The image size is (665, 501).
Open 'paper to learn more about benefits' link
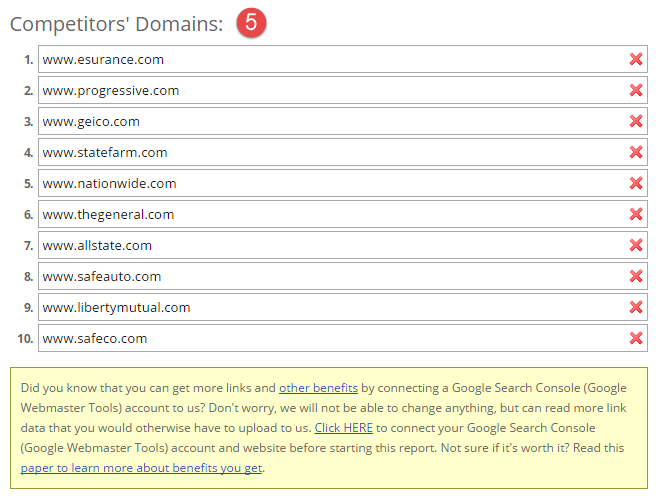(x=141, y=468)
